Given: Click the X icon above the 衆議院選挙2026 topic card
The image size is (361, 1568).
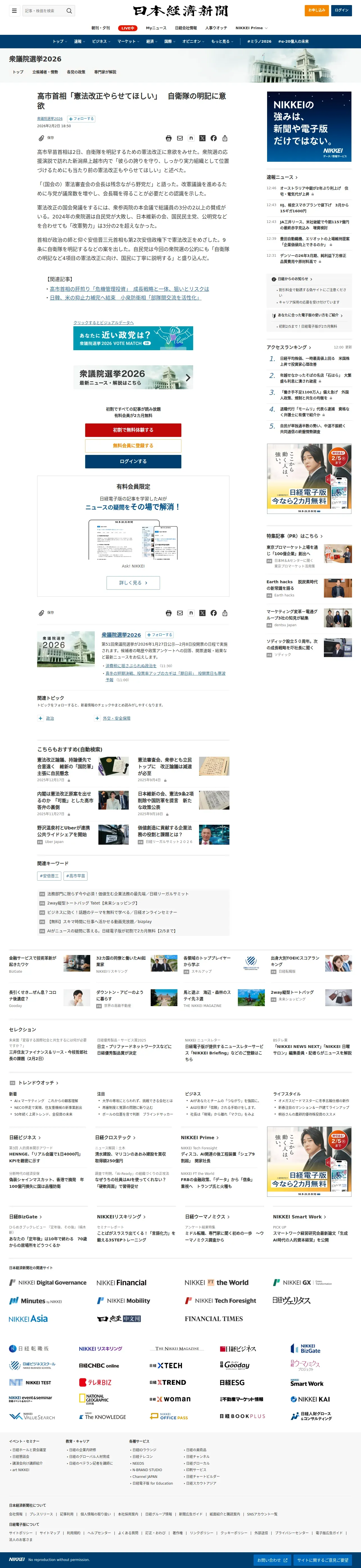Looking at the screenshot, I should [x=202, y=613].
